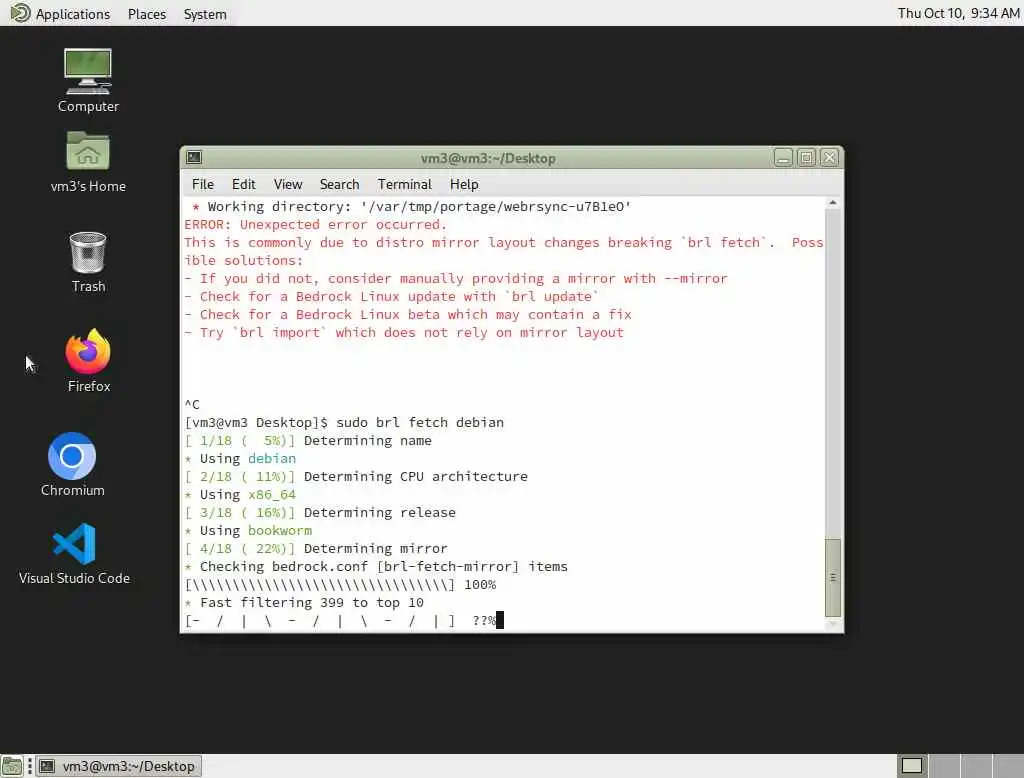Image resolution: width=1024 pixels, height=778 pixels.
Task: Click the 'ERROR: Unexpected error occurred.' line
Action: (x=315, y=225)
